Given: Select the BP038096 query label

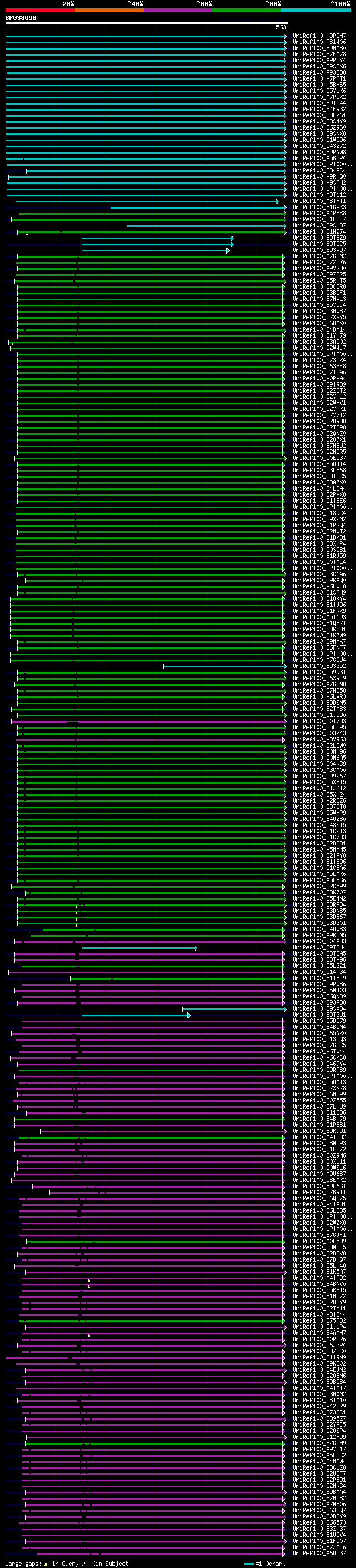Looking at the screenshot, I should click(x=21, y=18).
